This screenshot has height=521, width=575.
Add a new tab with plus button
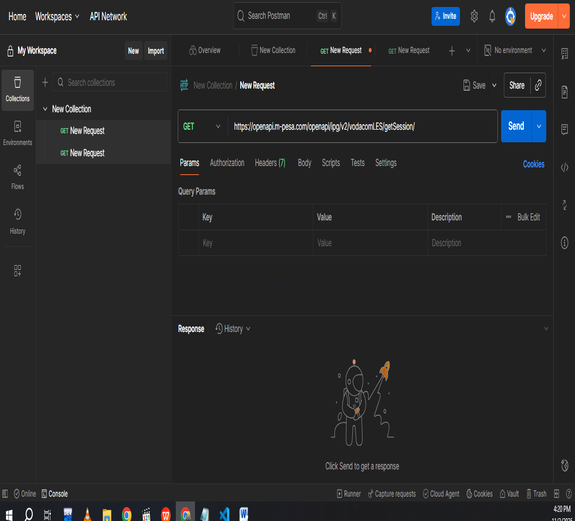pos(452,51)
